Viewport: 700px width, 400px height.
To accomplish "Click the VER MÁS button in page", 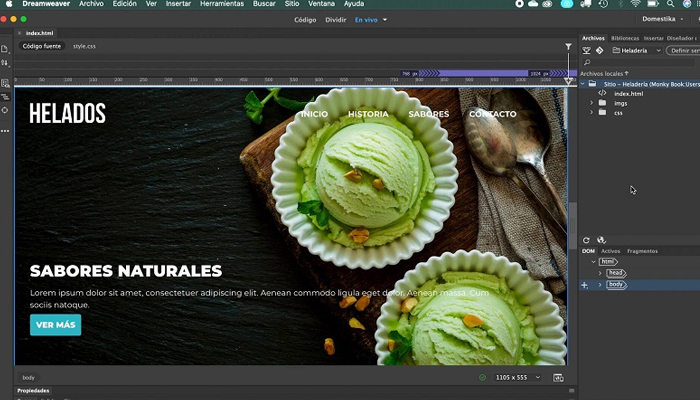I will click(x=56, y=325).
